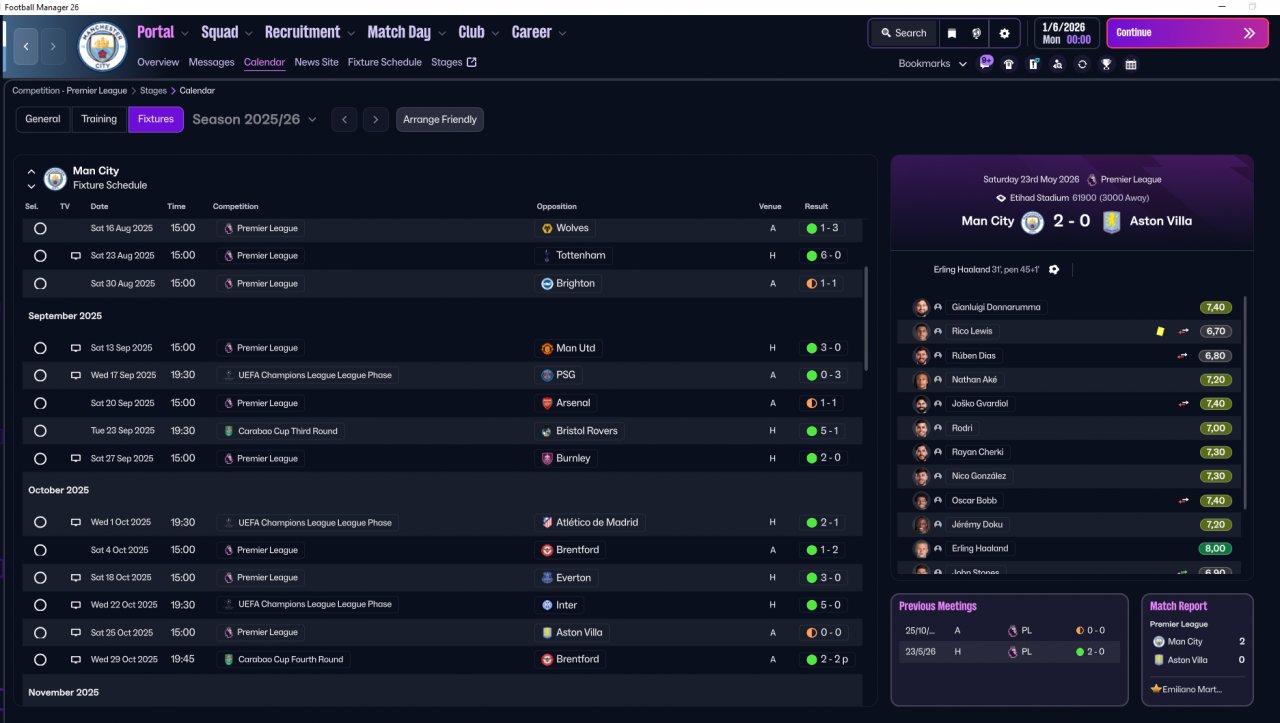Select the Carabao Cup Brentford fixture radio button
The height and width of the screenshot is (723, 1280).
click(40, 660)
